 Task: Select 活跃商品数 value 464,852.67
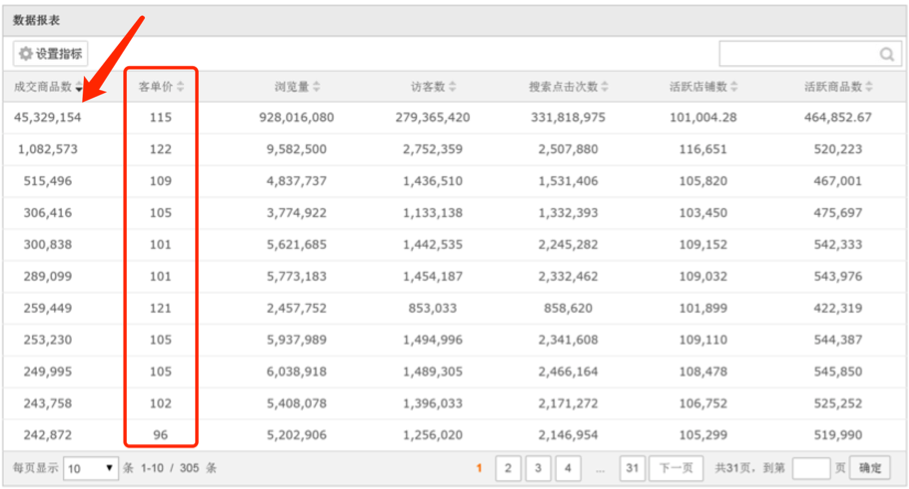[838, 118]
